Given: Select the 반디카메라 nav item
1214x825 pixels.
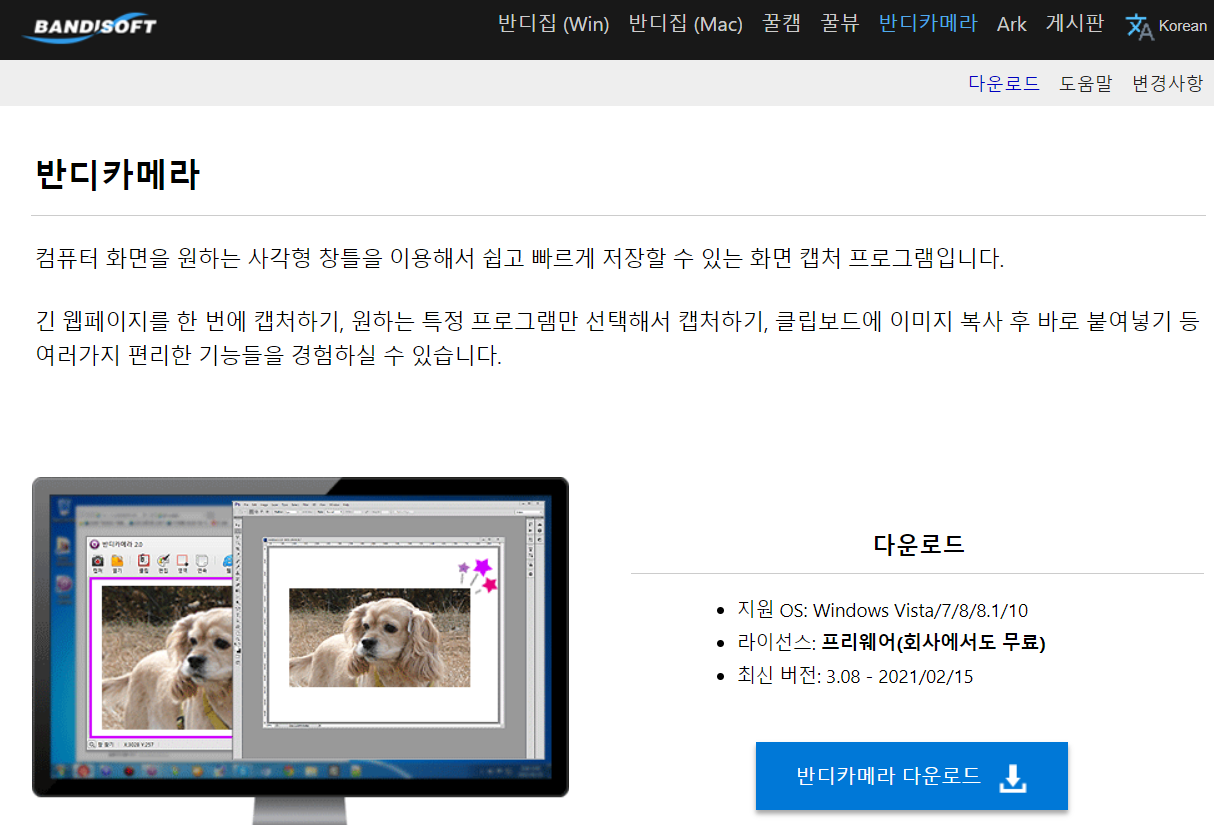Looking at the screenshot, I should click(928, 24).
